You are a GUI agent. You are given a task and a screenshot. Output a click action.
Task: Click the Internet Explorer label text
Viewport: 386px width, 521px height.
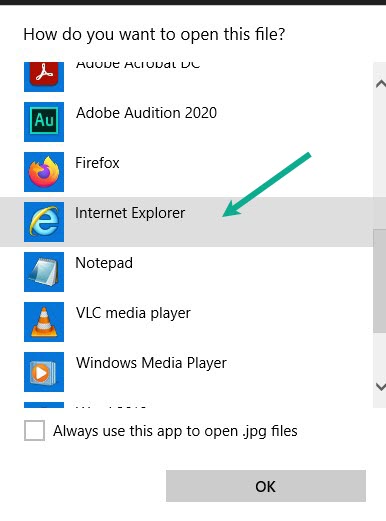(x=130, y=213)
